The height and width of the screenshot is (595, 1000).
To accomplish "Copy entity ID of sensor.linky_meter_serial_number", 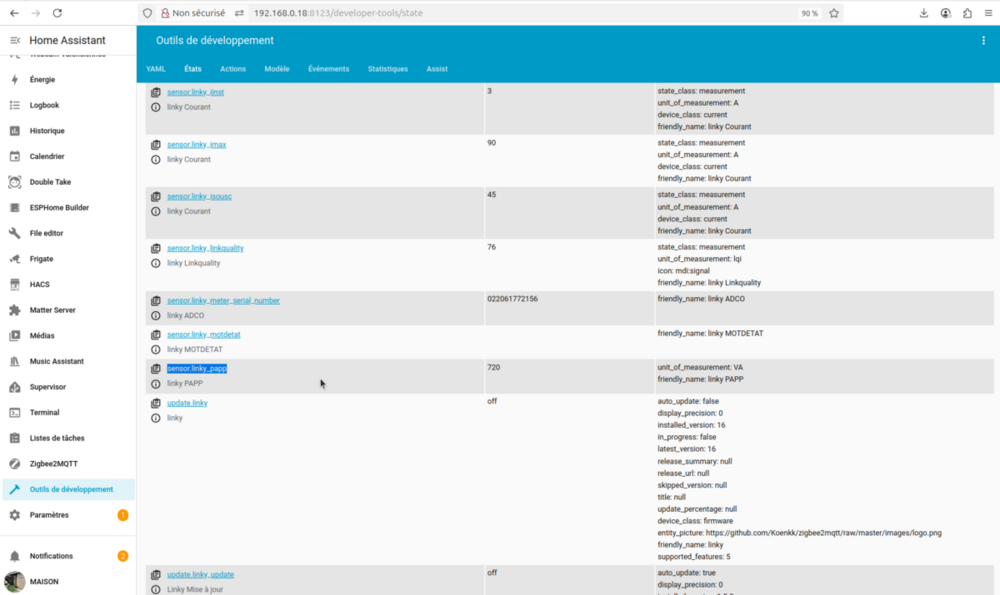I will [156, 301].
